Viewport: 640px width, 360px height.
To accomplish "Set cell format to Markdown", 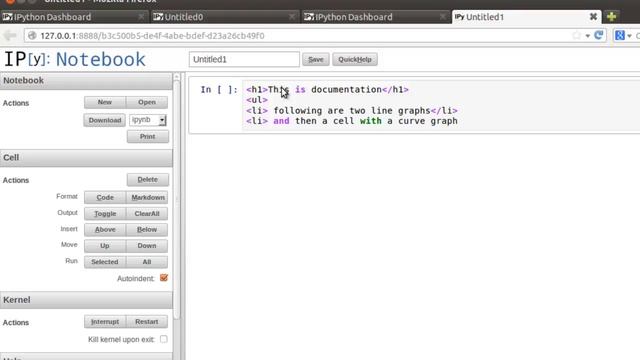I will point(148,197).
